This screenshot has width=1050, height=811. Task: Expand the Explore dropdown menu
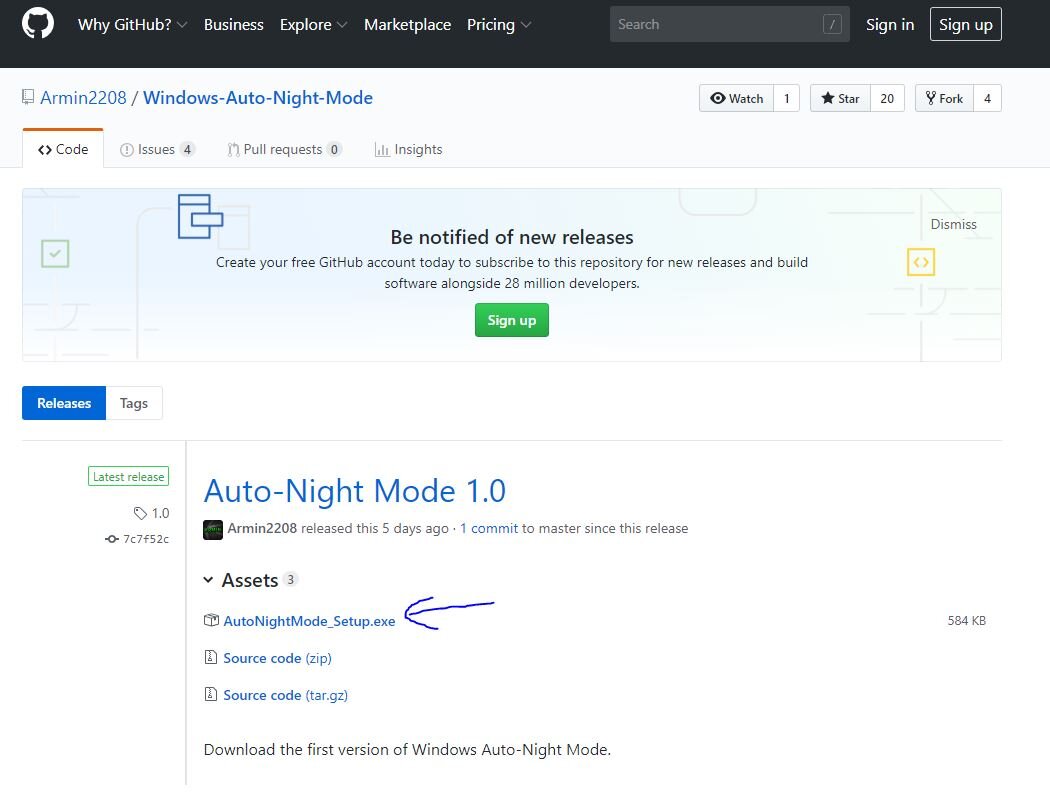tap(313, 25)
